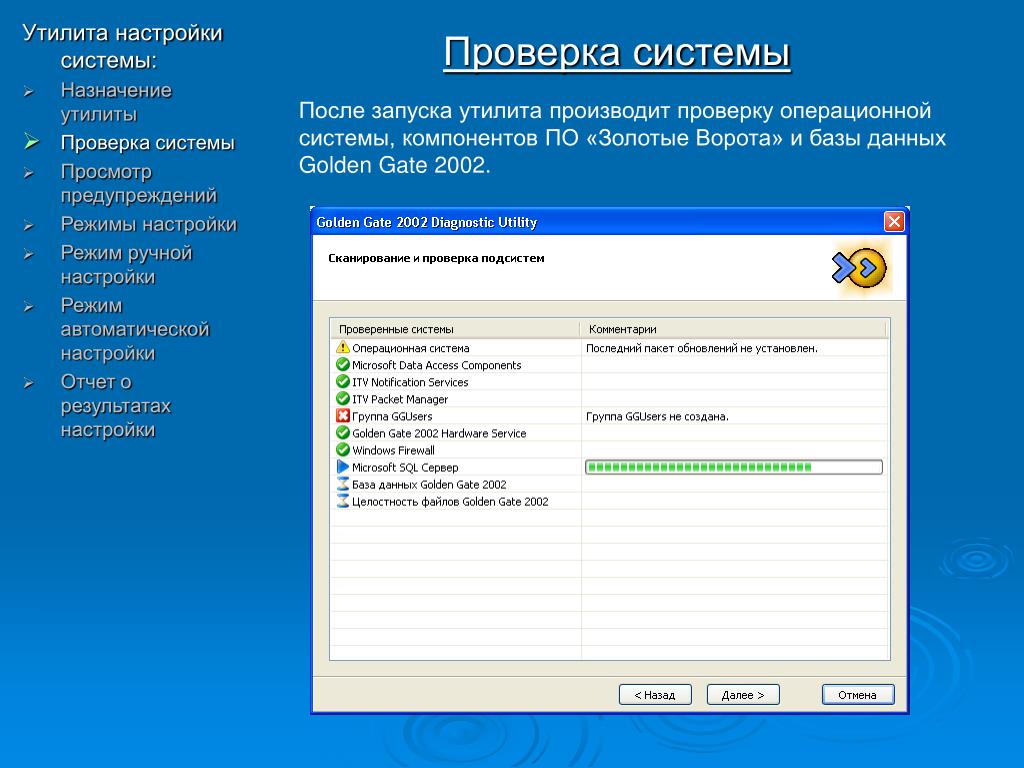1024x768 pixels.
Task: Select the Microsoft Data Access Components row
Action: 437,365
